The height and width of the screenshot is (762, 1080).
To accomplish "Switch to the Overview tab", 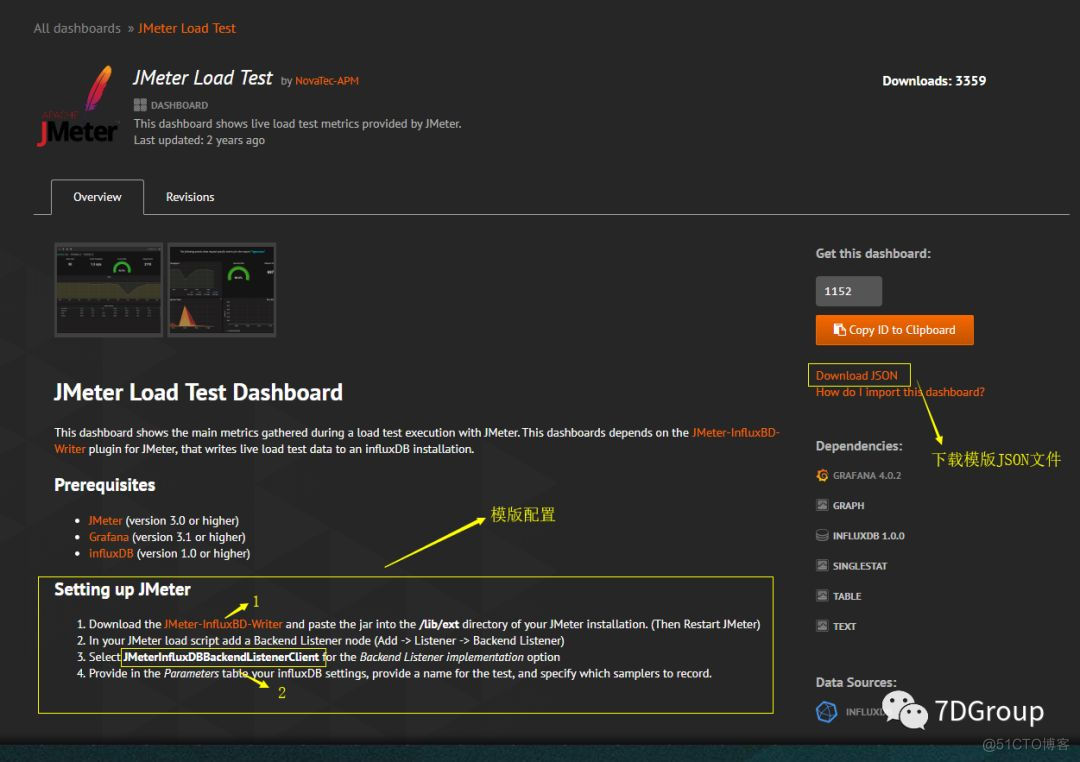I will pos(97,197).
